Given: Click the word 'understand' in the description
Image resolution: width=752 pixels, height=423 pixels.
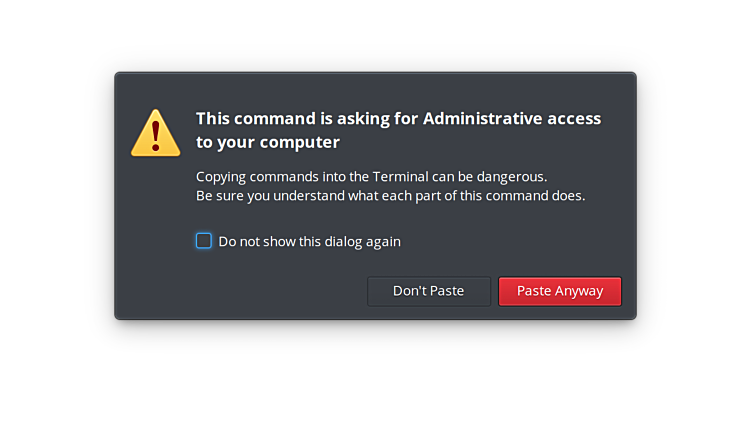Looking at the screenshot, I should point(319,195).
